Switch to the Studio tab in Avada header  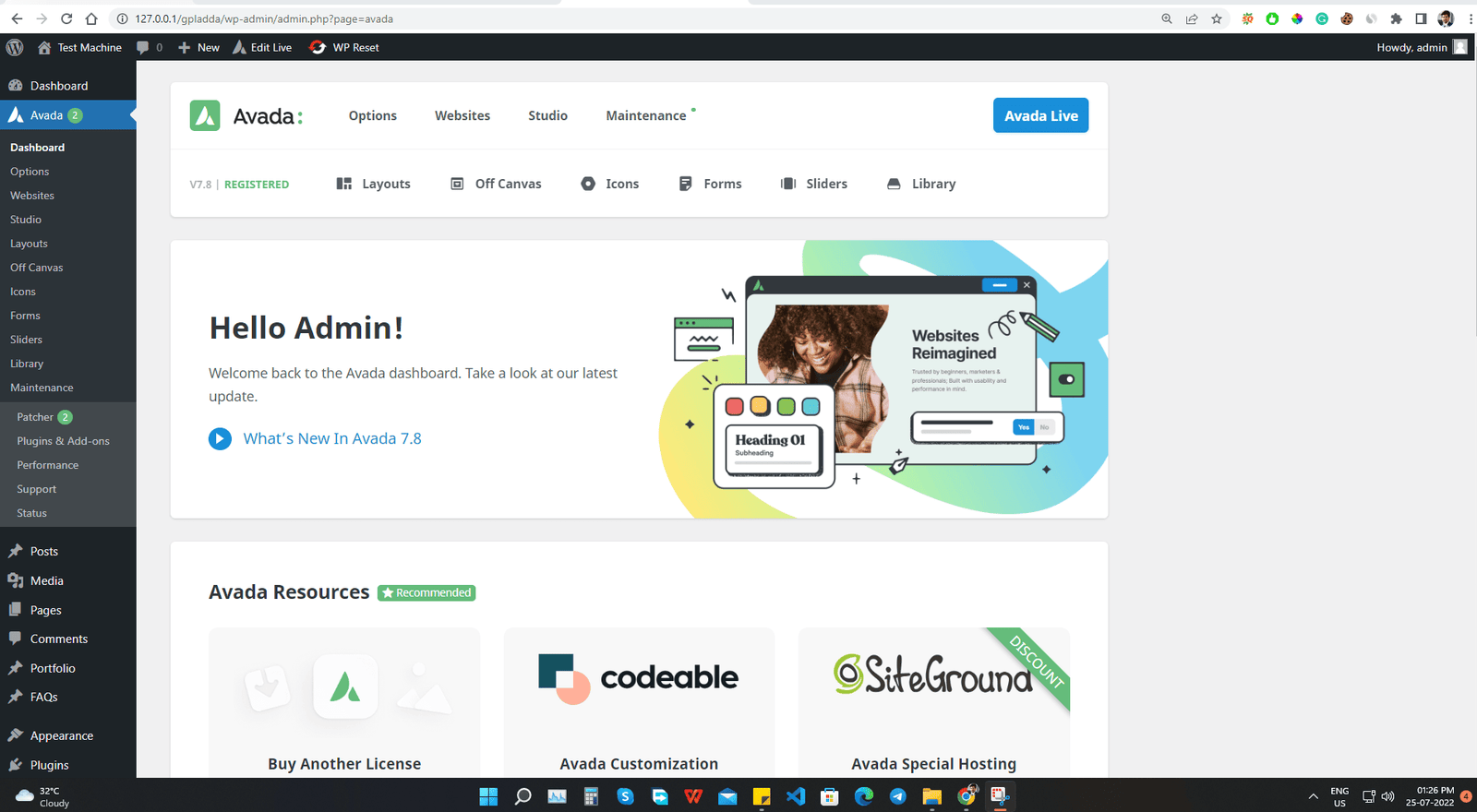pyautogui.click(x=547, y=115)
